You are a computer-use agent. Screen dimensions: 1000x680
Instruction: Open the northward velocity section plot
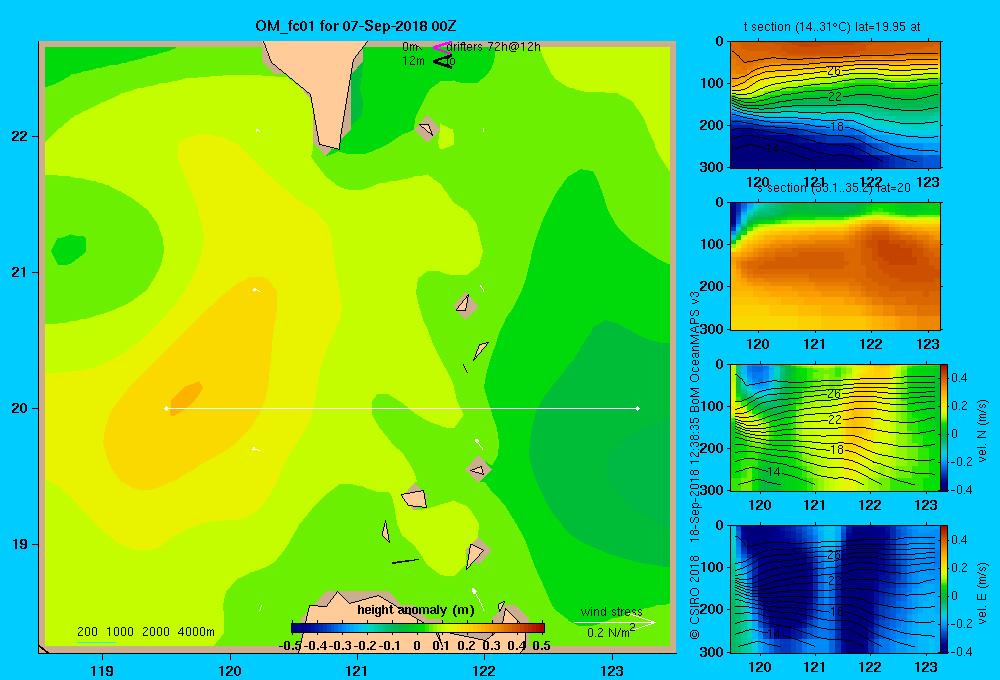[835, 427]
